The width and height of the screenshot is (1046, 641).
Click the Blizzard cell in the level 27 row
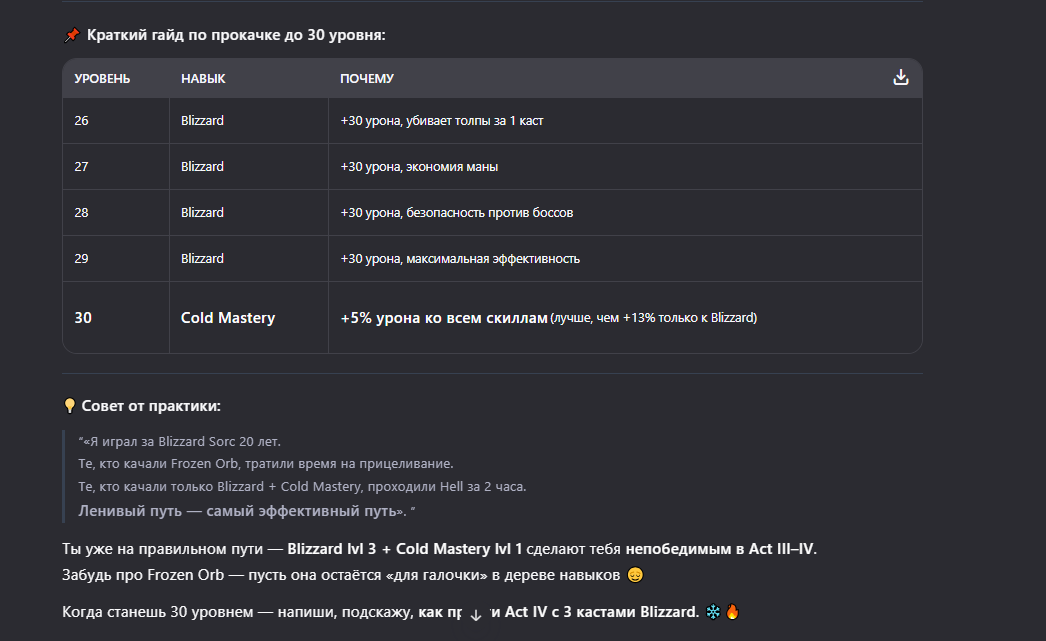point(202,166)
